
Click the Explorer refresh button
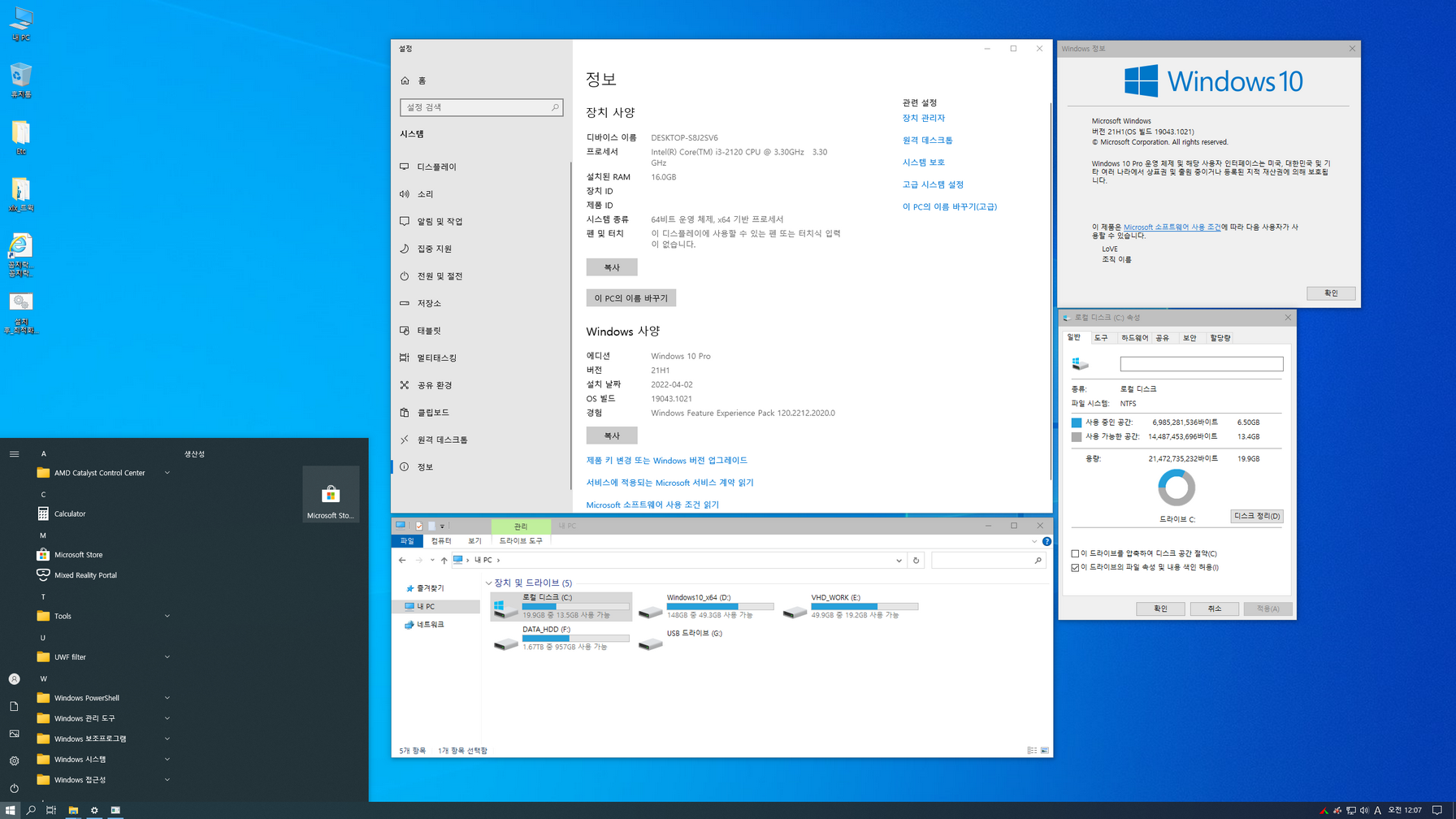(916, 560)
